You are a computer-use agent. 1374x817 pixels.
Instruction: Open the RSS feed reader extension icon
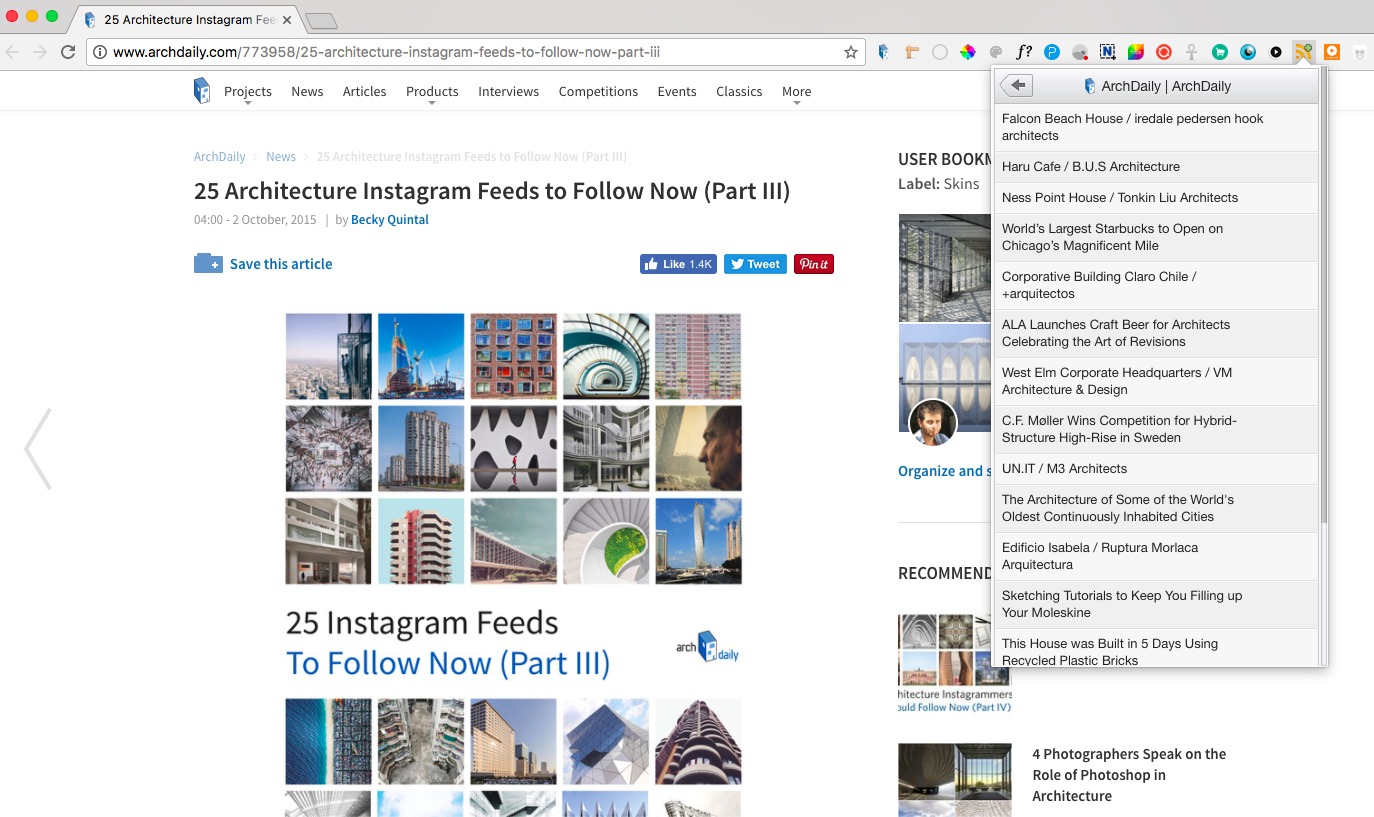coord(1303,52)
